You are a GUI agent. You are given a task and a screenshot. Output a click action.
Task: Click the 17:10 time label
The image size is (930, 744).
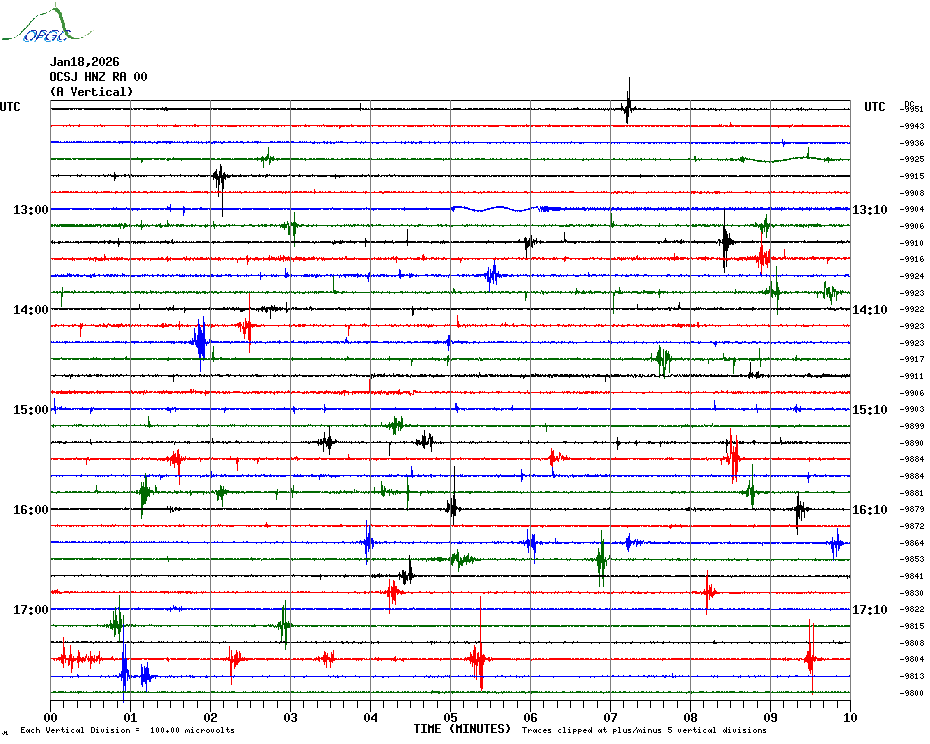tap(870, 610)
